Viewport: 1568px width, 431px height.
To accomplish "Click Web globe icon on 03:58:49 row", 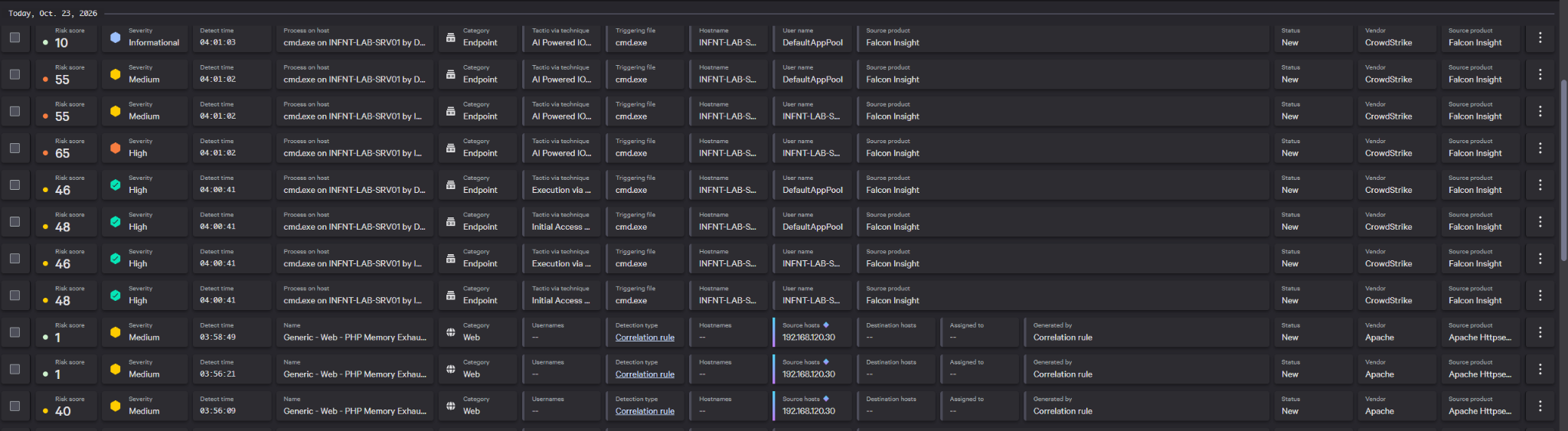I will (450, 332).
